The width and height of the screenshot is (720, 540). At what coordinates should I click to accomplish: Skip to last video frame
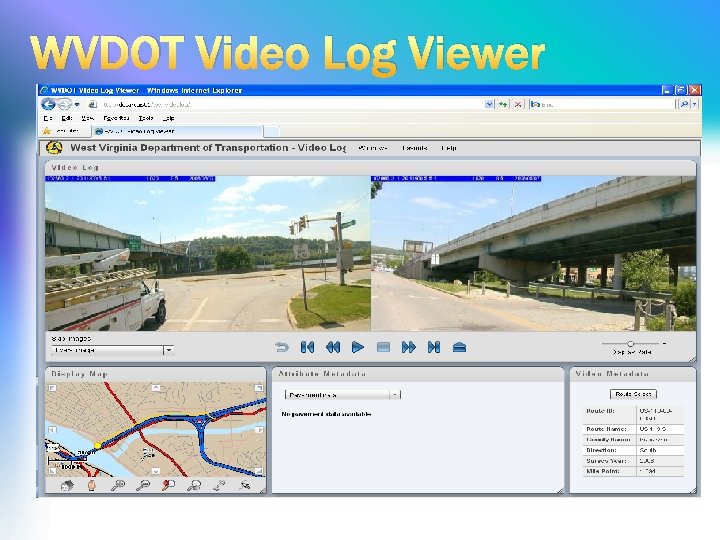pos(434,347)
